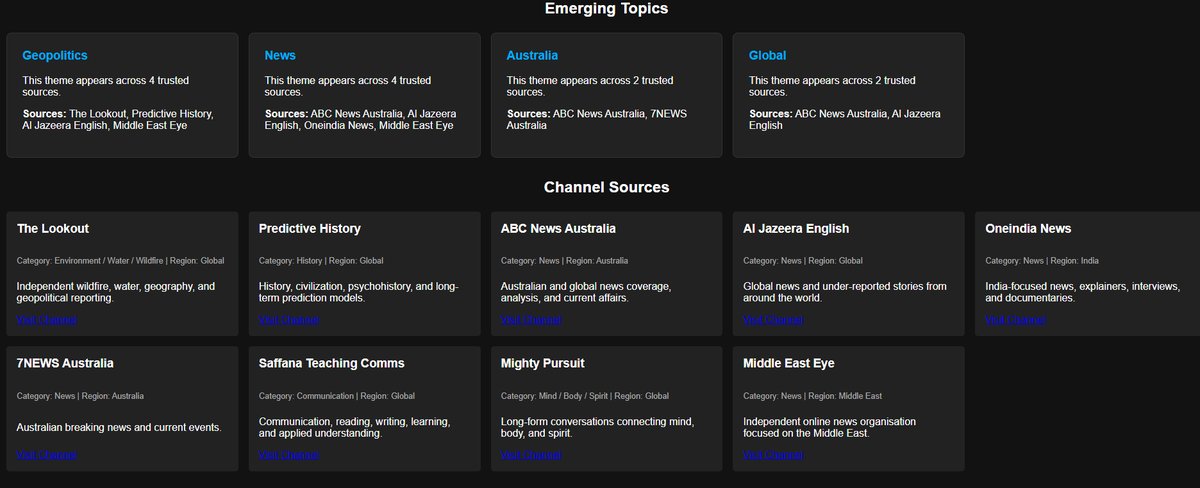Click the Middle East Eye card title
Image resolution: width=1200 pixels, height=488 pixels.
coord(789,364)
